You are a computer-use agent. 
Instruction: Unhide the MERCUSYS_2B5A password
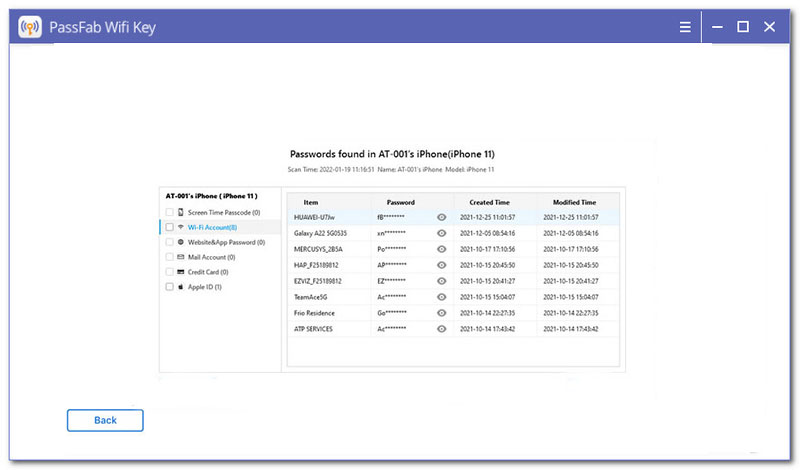442,249
